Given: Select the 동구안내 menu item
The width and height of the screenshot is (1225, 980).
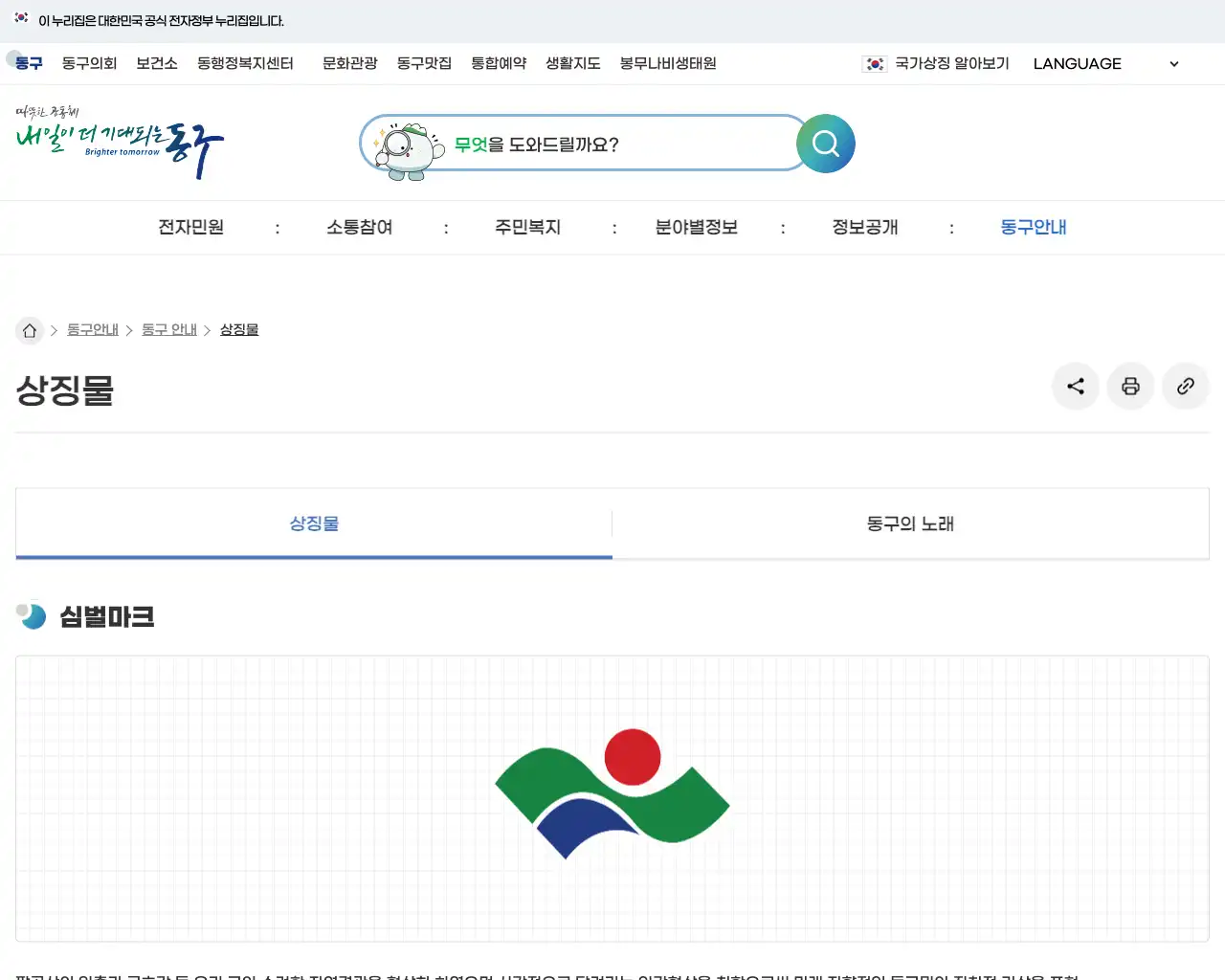Looking at the screenshot, I should tap(1033, 227).
